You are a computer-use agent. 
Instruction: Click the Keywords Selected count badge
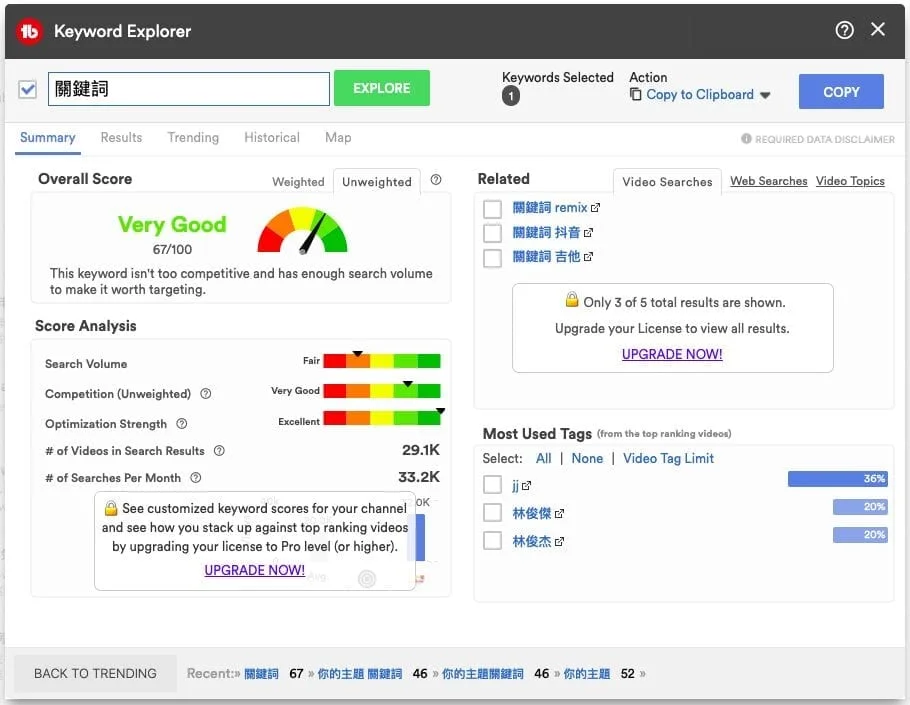[x=511, y=96]
